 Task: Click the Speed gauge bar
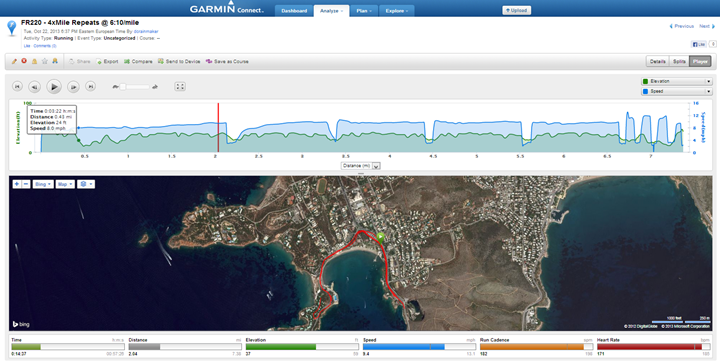coord(419,347)
